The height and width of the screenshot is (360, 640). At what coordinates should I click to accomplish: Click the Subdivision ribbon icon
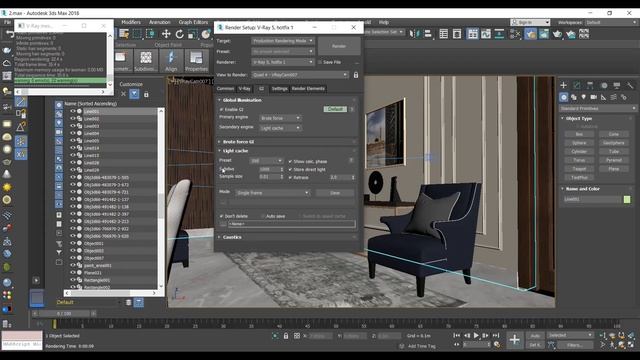click(x=146, y=61)
